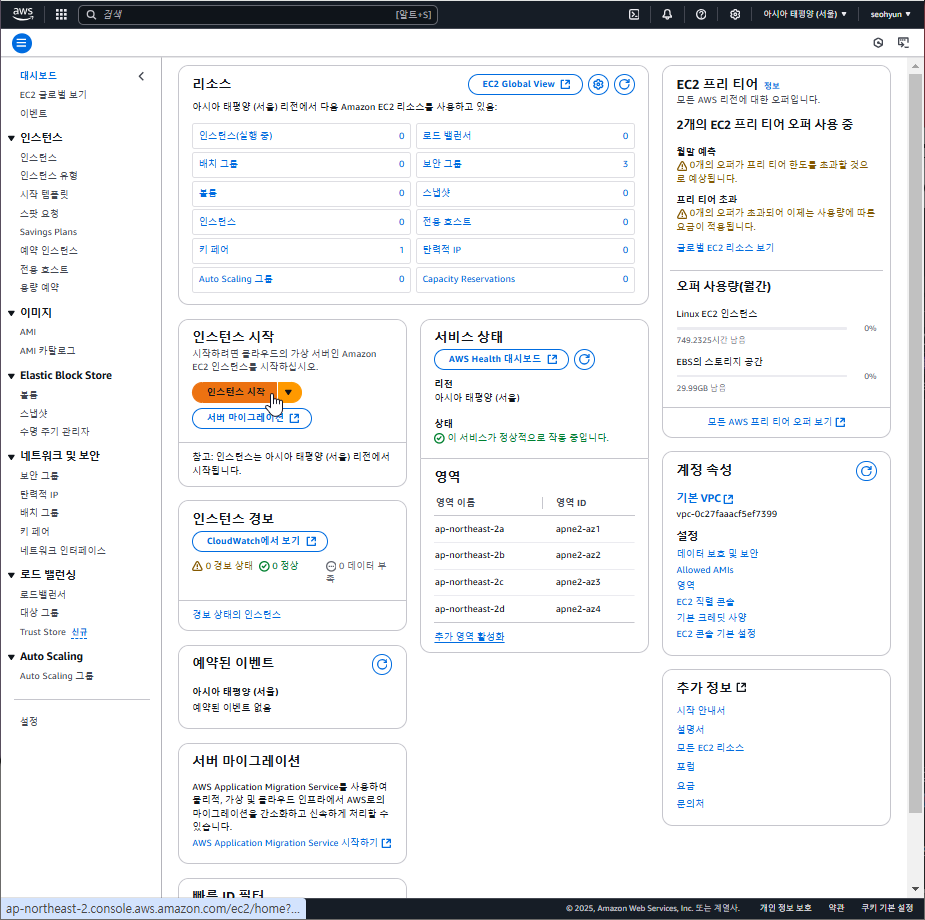This screenshot has height=920, width=925.
Task: Open 데이터 보호 및 보안 link
Action: (x=717, y=553)
